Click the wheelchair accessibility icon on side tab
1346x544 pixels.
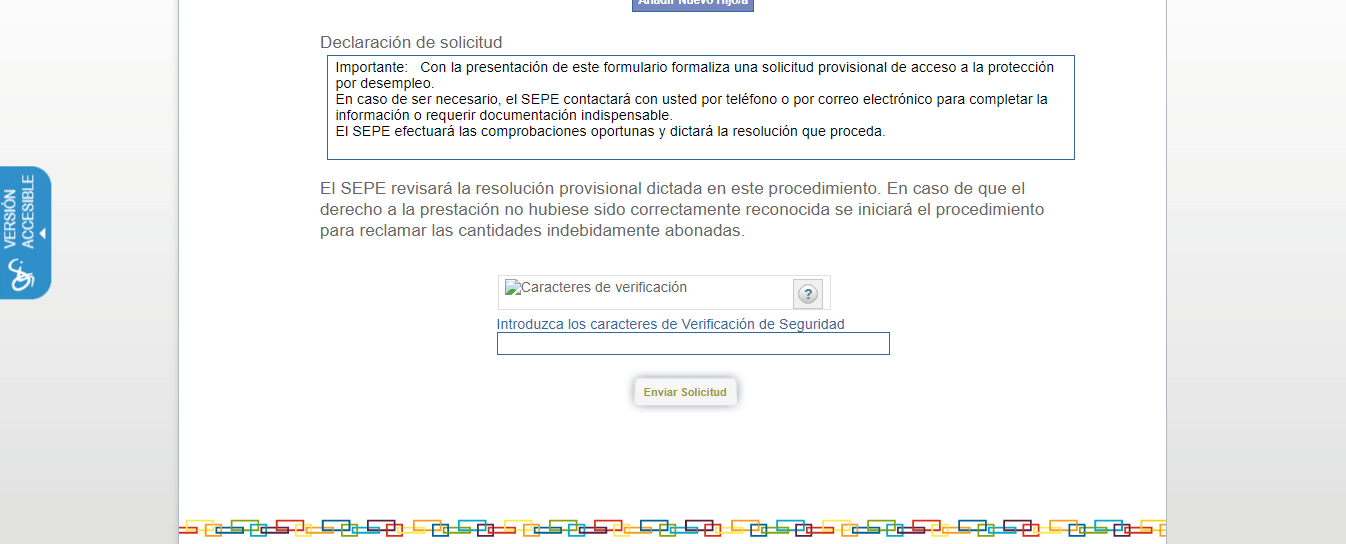click(20, 275)
